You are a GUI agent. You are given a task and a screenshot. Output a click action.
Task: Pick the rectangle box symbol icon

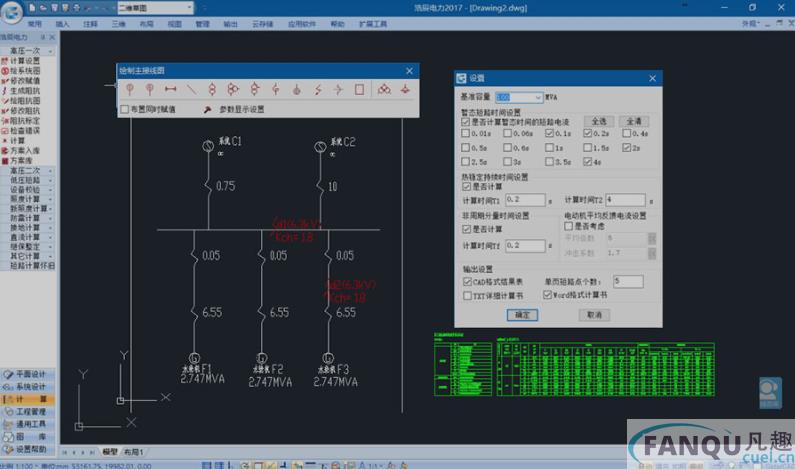[x=359, y=89]
